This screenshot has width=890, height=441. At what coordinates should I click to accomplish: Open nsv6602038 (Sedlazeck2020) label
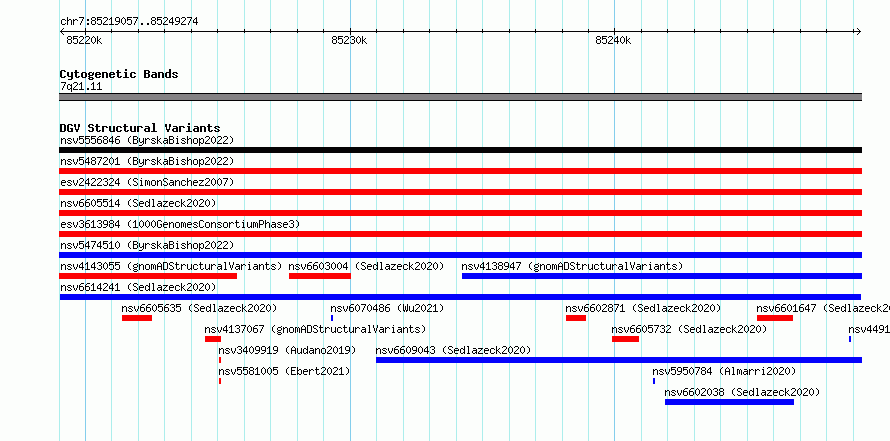point(742,392)
